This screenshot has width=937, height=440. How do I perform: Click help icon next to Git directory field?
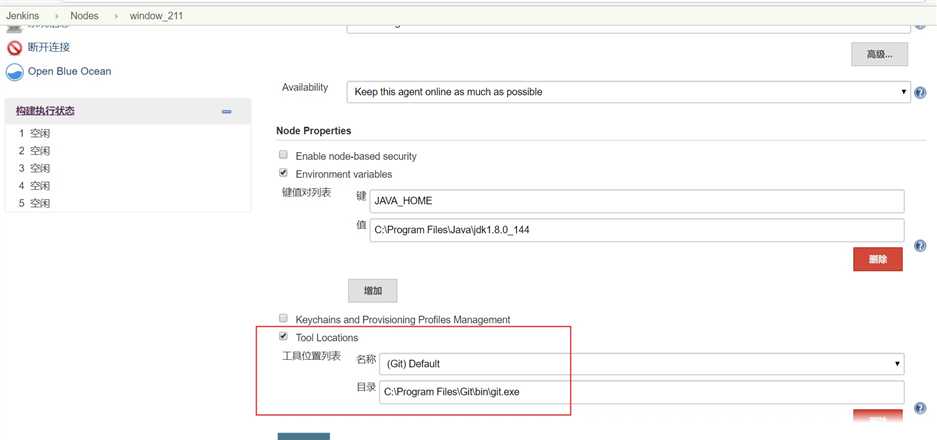(919, 408)
